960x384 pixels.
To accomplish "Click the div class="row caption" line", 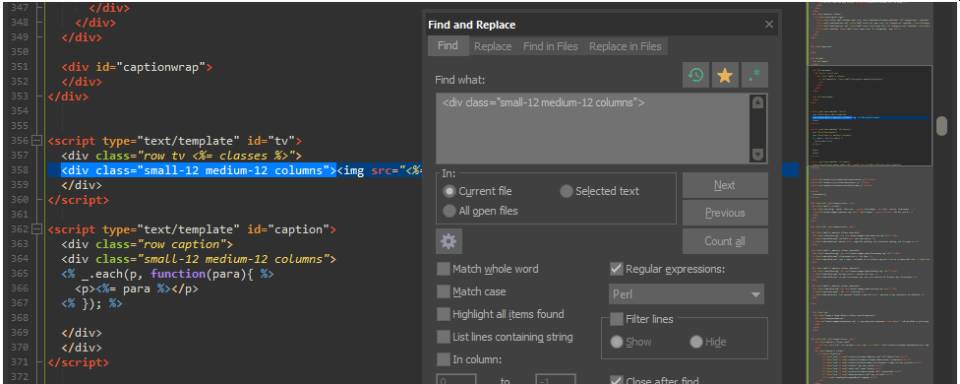I will click(147, 244).
